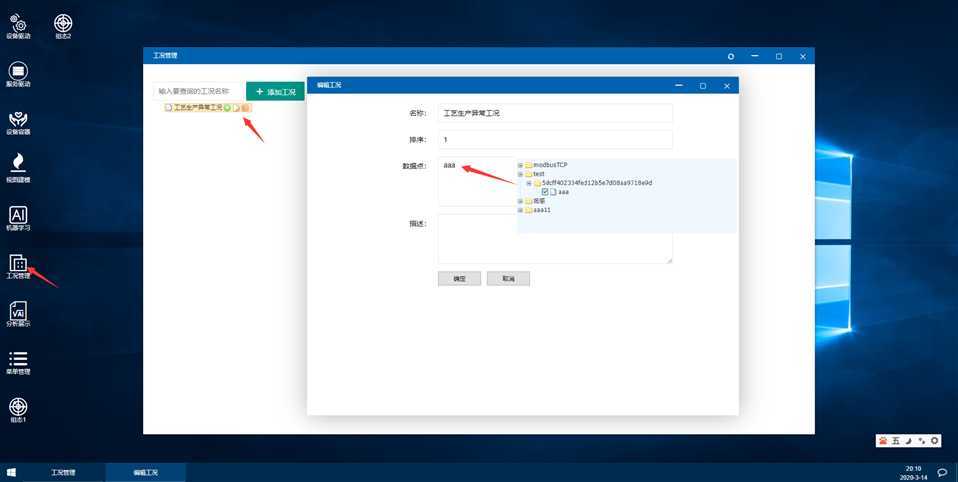Click the 名称 field with 工艺生产异常工况
Screen dimensions: 958x482
(x=555, y=113)
